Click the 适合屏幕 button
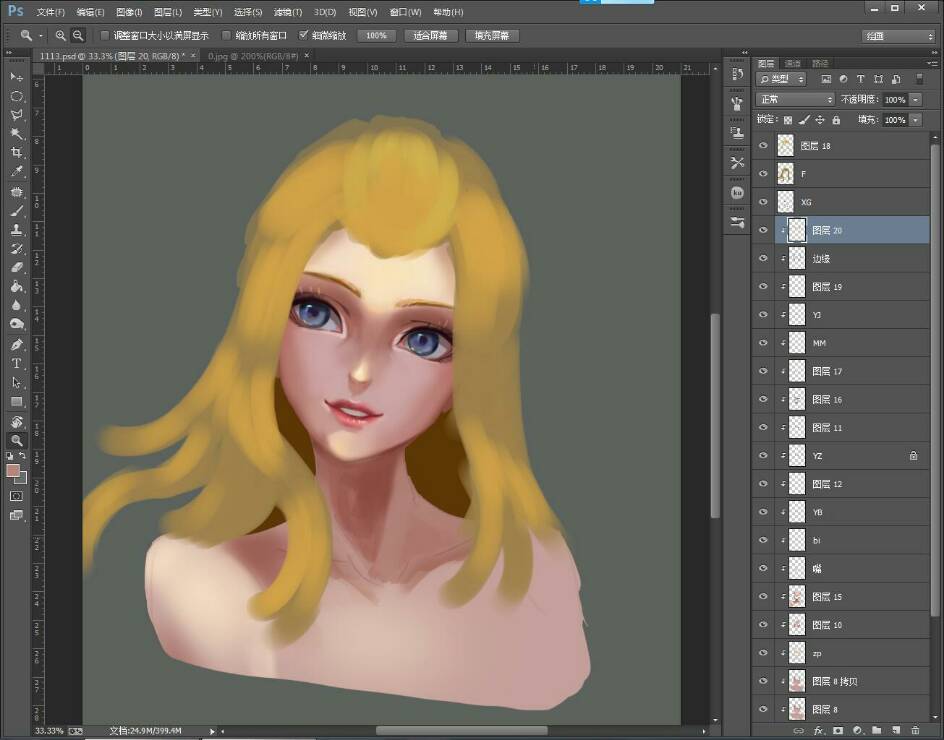This screenshot has height=740, width=944. tap(432, 35)
